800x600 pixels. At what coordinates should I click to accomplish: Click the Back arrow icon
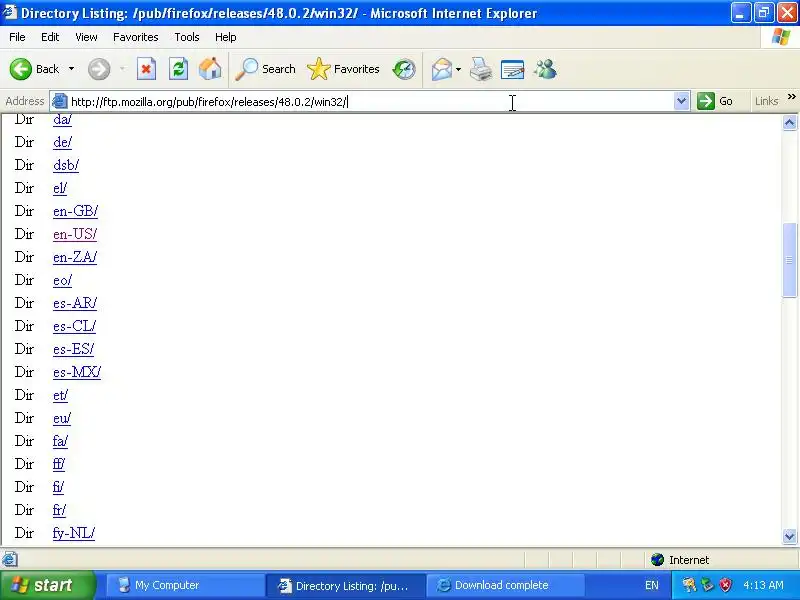coord(21,69)
